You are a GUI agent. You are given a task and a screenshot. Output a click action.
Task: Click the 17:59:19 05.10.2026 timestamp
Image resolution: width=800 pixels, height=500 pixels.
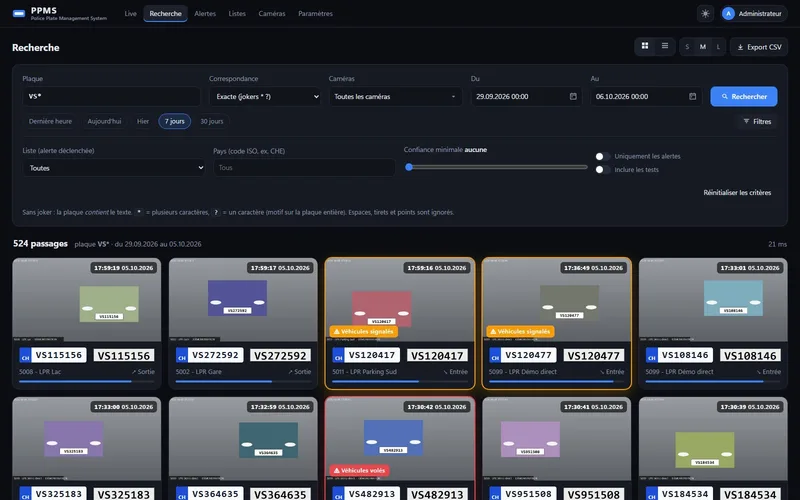(x=123, y=268)
